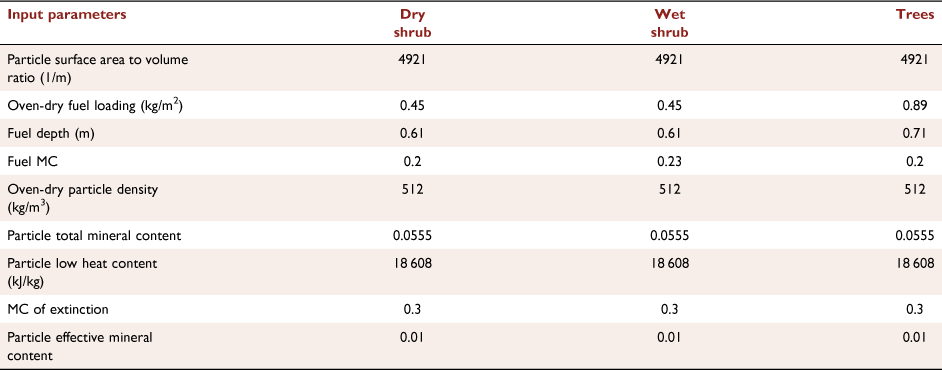Click Trees fuel loading value 0.89
This screenshot has width=942, height=370.
tap(923, 105)
